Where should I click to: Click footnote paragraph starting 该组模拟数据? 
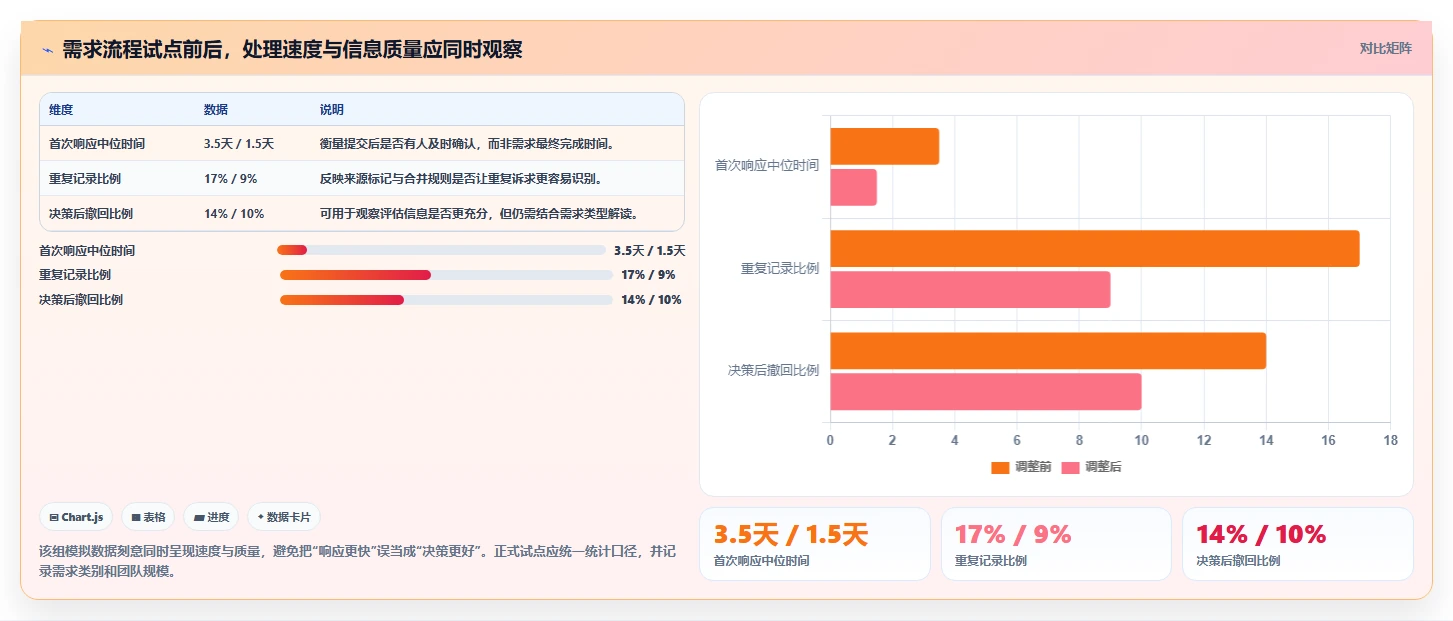coord(358,562)
